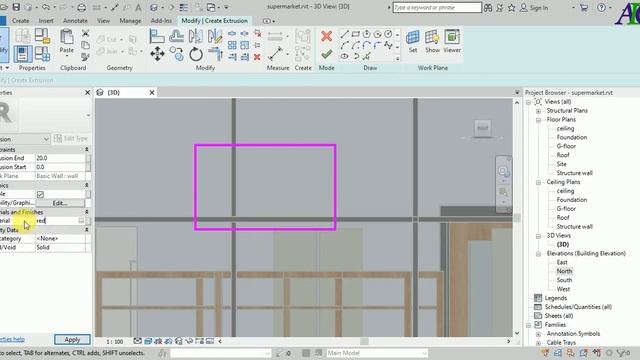Open the Annotate ribbon tab
640x360 pixels.
(75, 20)
